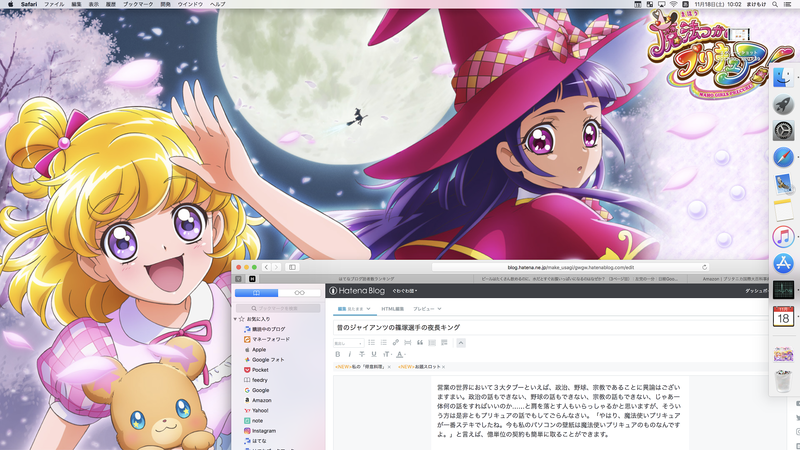Screen dimensions: 800x450
Task: Open the ブックマーク menu in menu bar
Action: (138, 4)
